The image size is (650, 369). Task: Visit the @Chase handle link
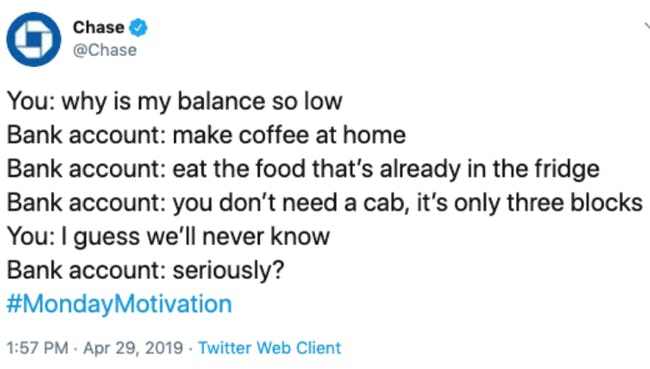[x=105, y=50]
